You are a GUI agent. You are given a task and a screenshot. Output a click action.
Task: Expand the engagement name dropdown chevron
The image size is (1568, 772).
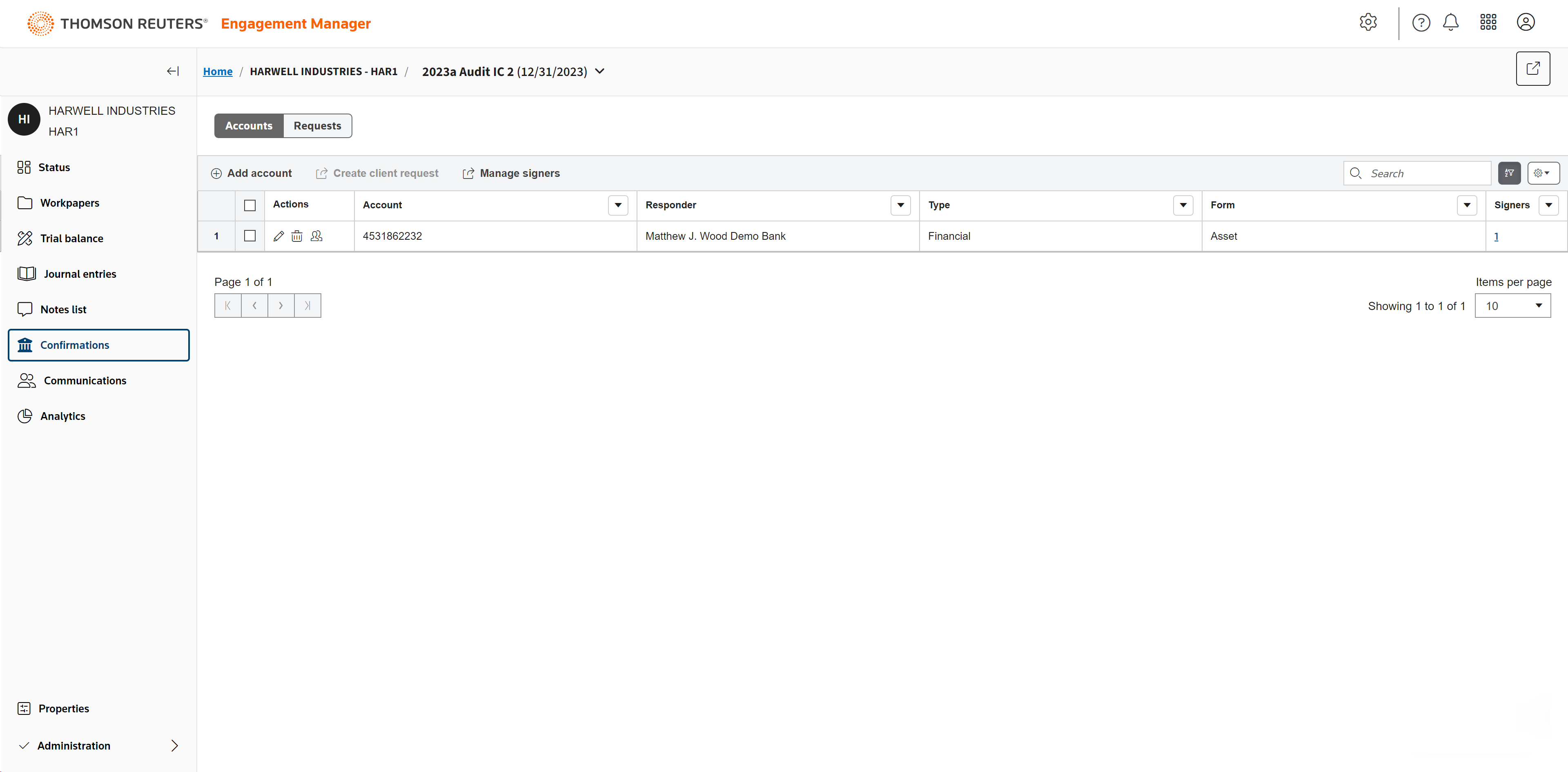pyautogui.click(x=599, y=71)
